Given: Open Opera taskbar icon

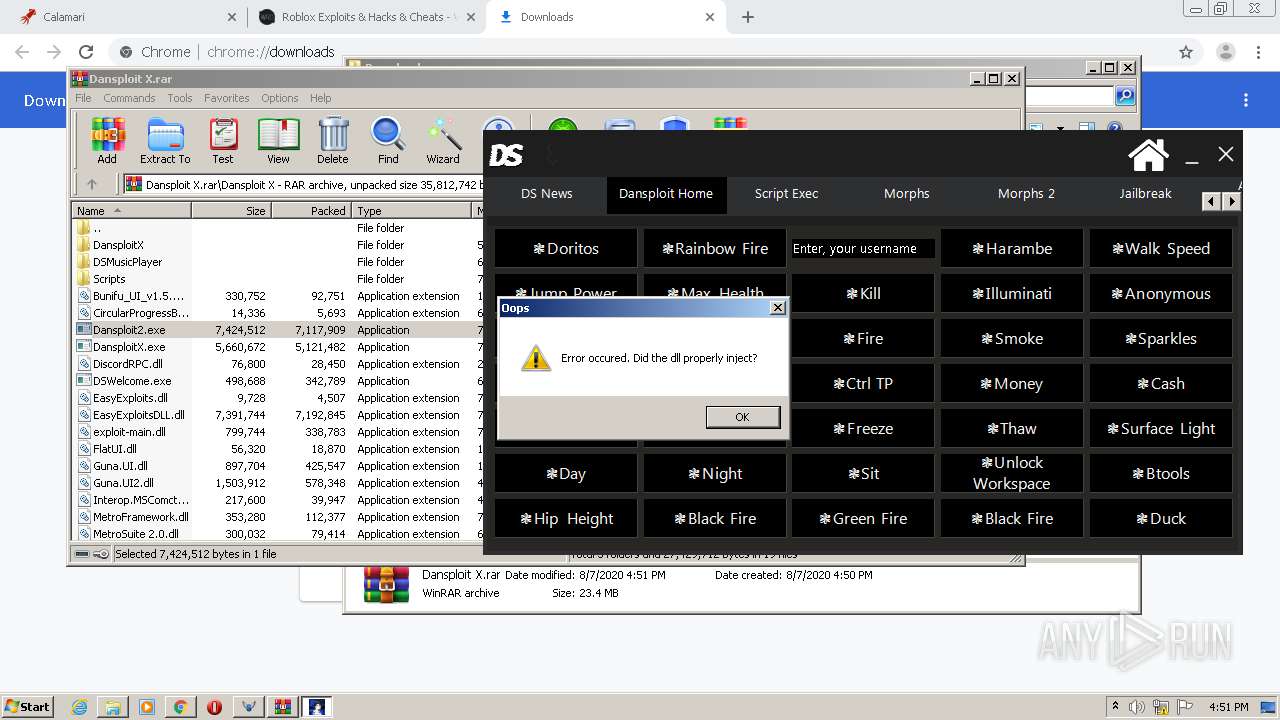Looking at the screenshot, I should tap(214, 707).
